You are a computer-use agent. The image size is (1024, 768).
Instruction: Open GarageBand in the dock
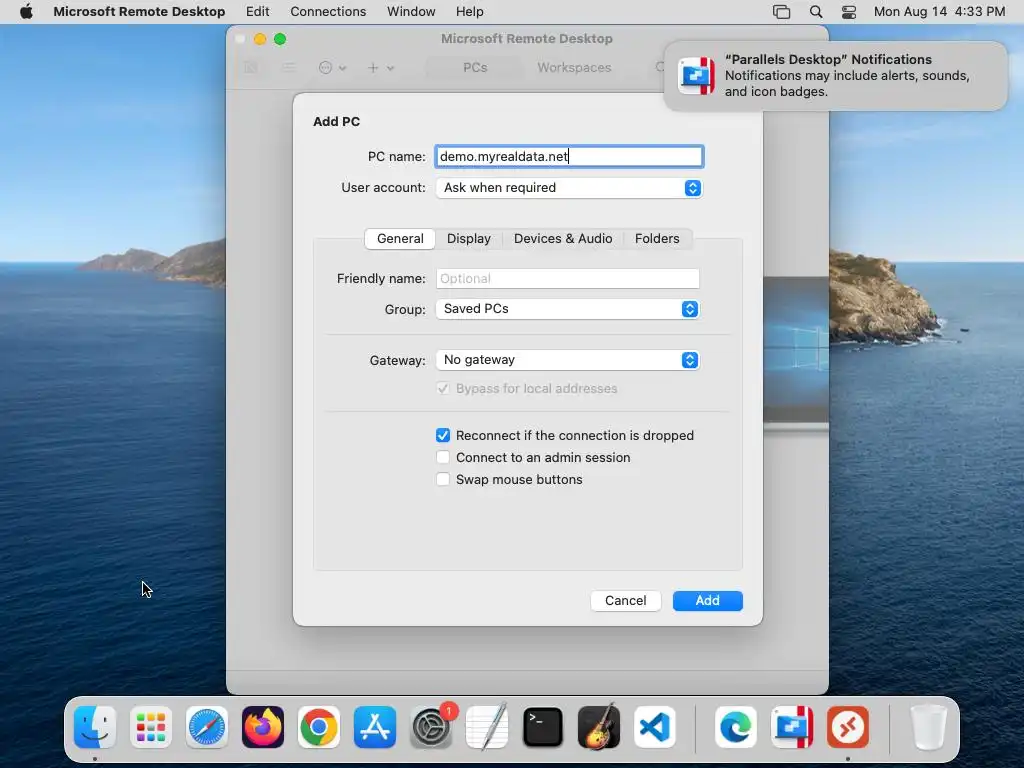(x=599, y=727)
